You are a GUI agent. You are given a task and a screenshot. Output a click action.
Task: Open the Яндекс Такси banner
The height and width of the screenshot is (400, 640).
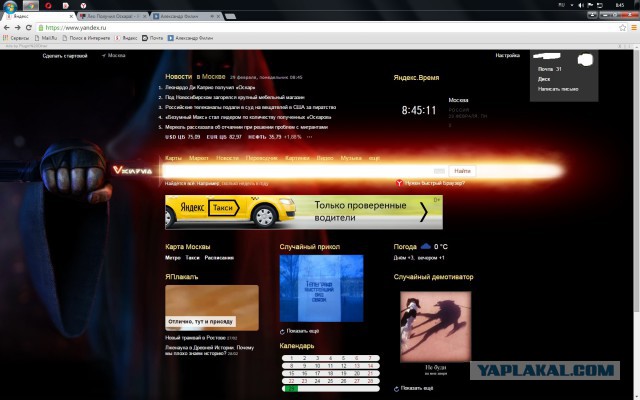pyautogui.click(x=304, y=212)
